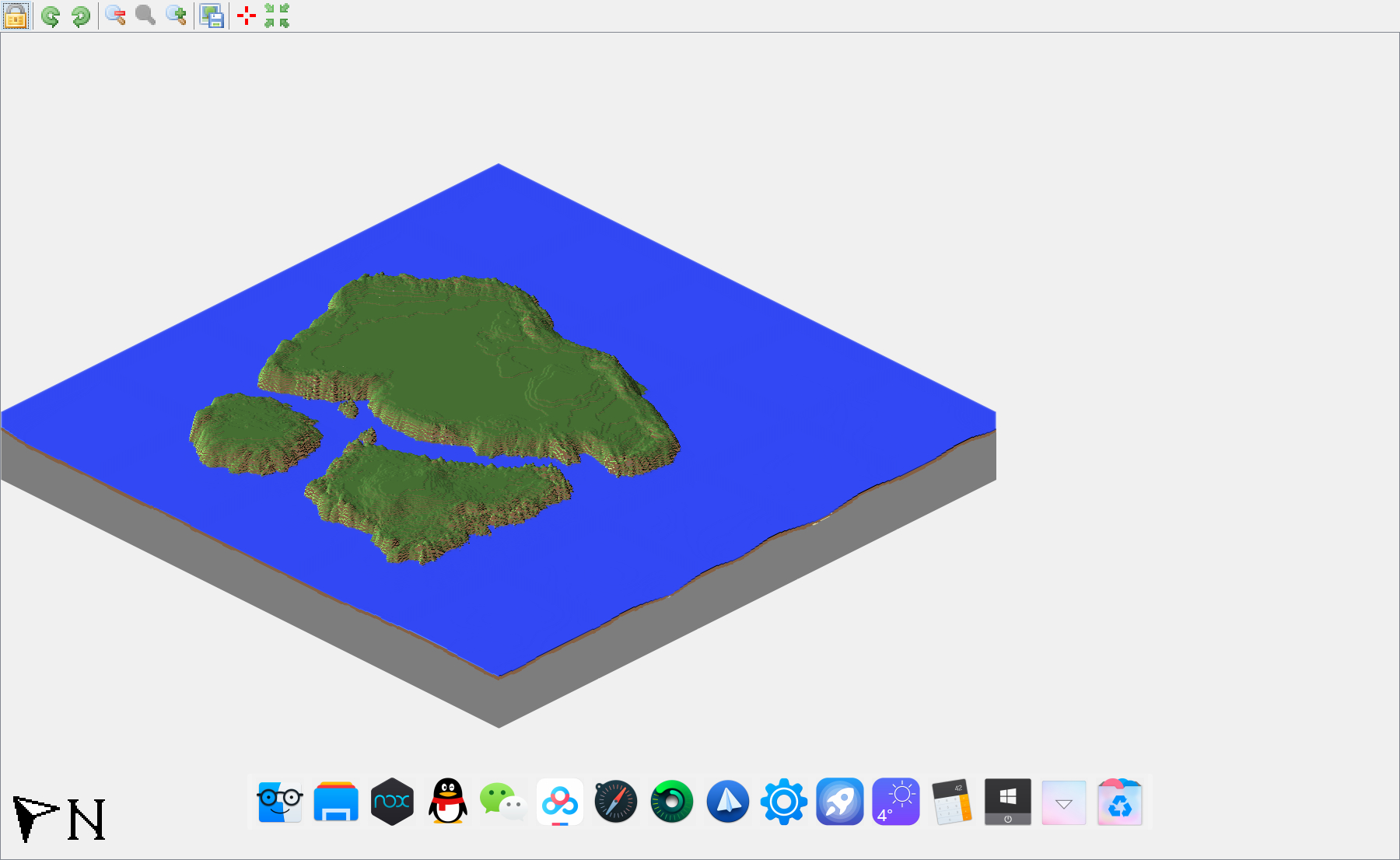Launch the Nox app from the dock
The height and width of the screenshot is (860, 1400).
(x=392, y=802)
